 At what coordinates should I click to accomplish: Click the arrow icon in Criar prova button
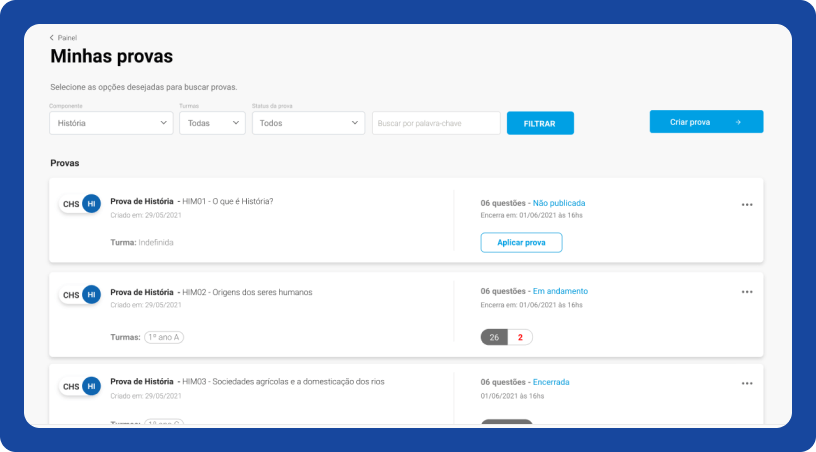click(x=738, y=122)
